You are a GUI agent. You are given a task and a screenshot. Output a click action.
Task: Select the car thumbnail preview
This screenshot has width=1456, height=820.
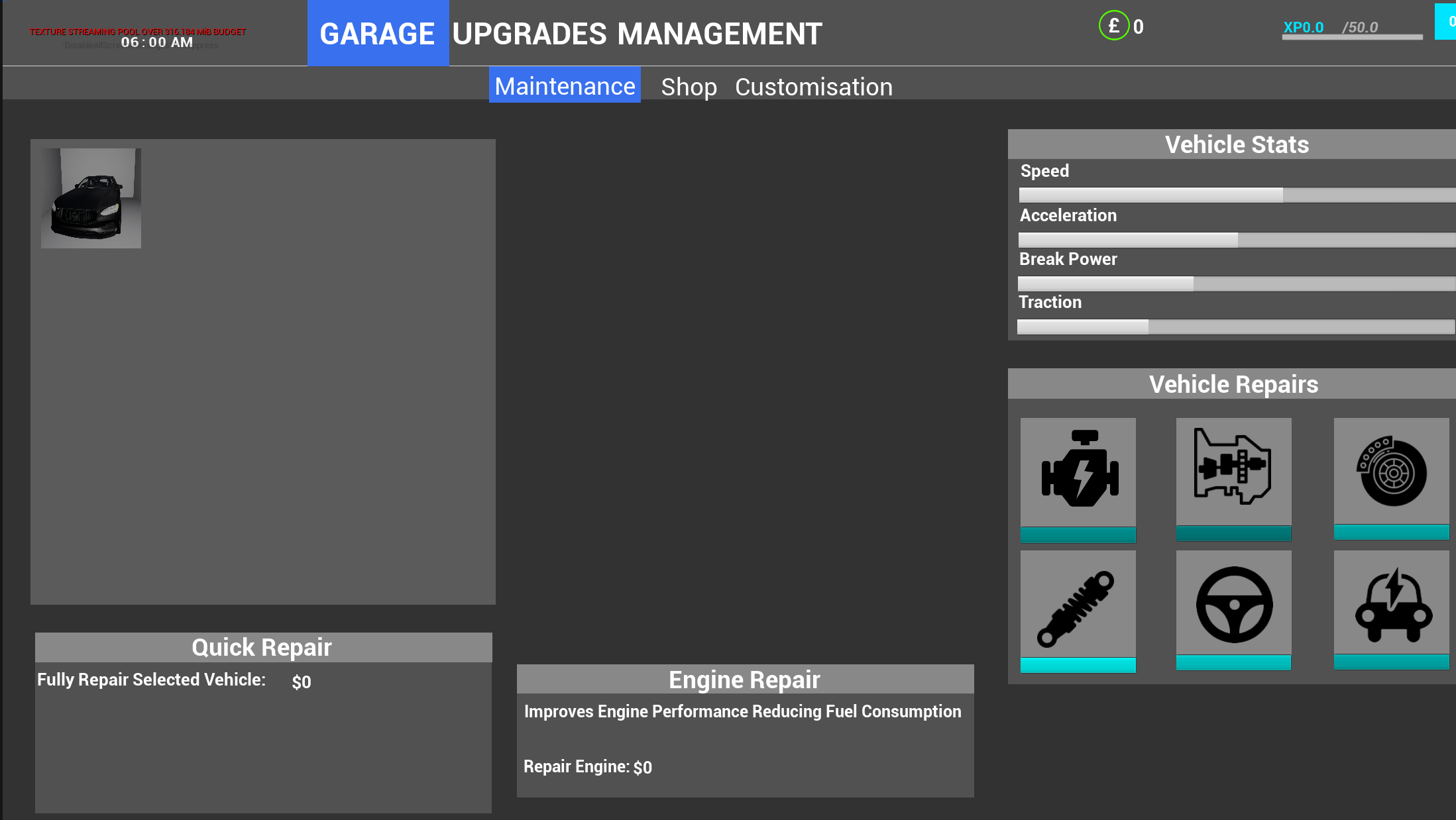(x=91, y=198)
